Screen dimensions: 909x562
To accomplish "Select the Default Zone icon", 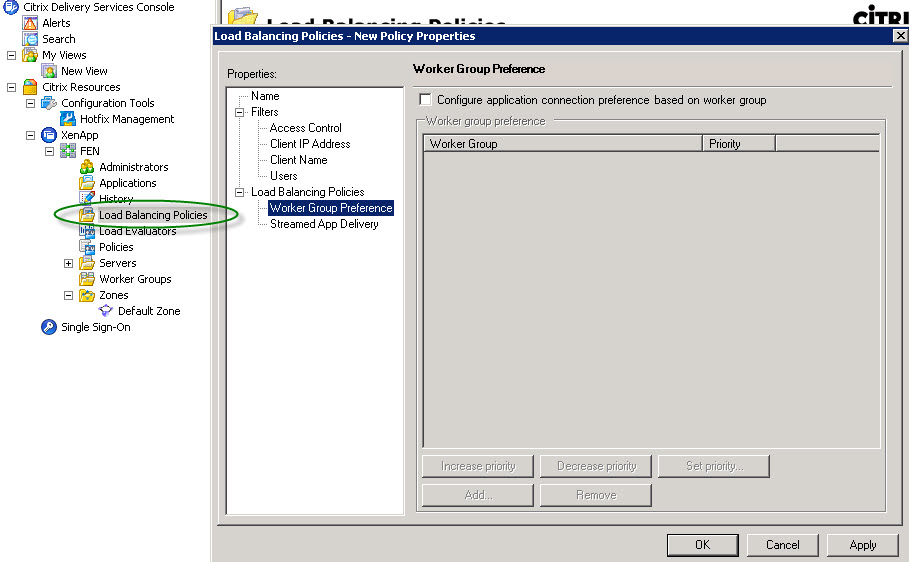I will [106, 311].
